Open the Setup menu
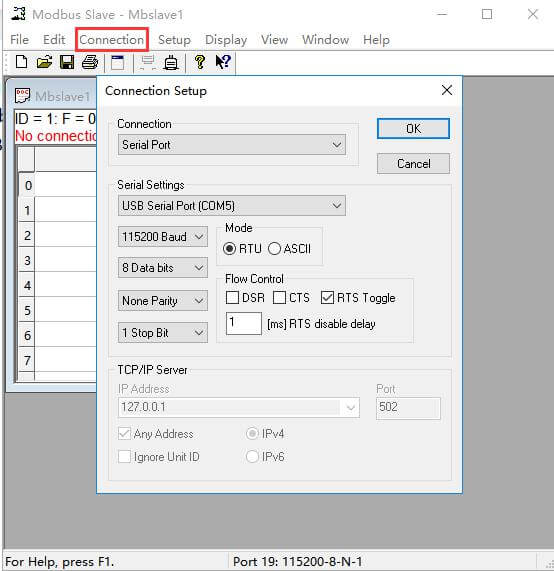554x571 pixels. coord(174,39)
